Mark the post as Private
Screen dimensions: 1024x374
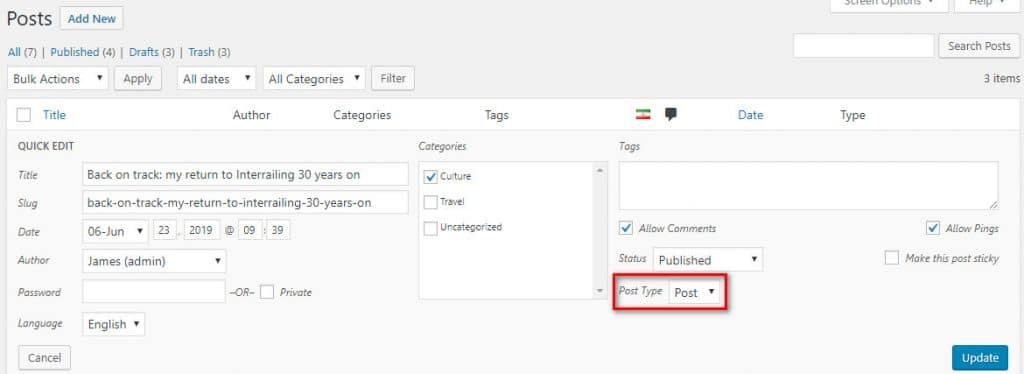(266, 292)
